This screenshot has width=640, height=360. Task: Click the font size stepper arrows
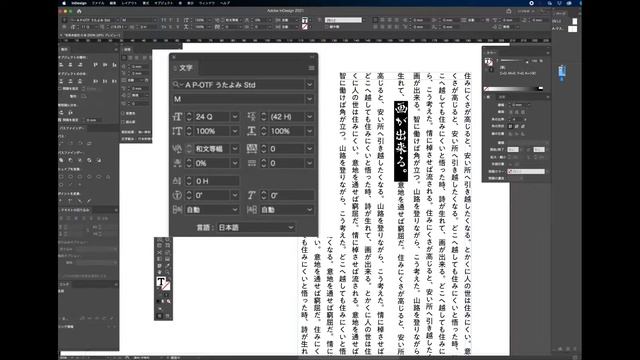coord(189,117)
